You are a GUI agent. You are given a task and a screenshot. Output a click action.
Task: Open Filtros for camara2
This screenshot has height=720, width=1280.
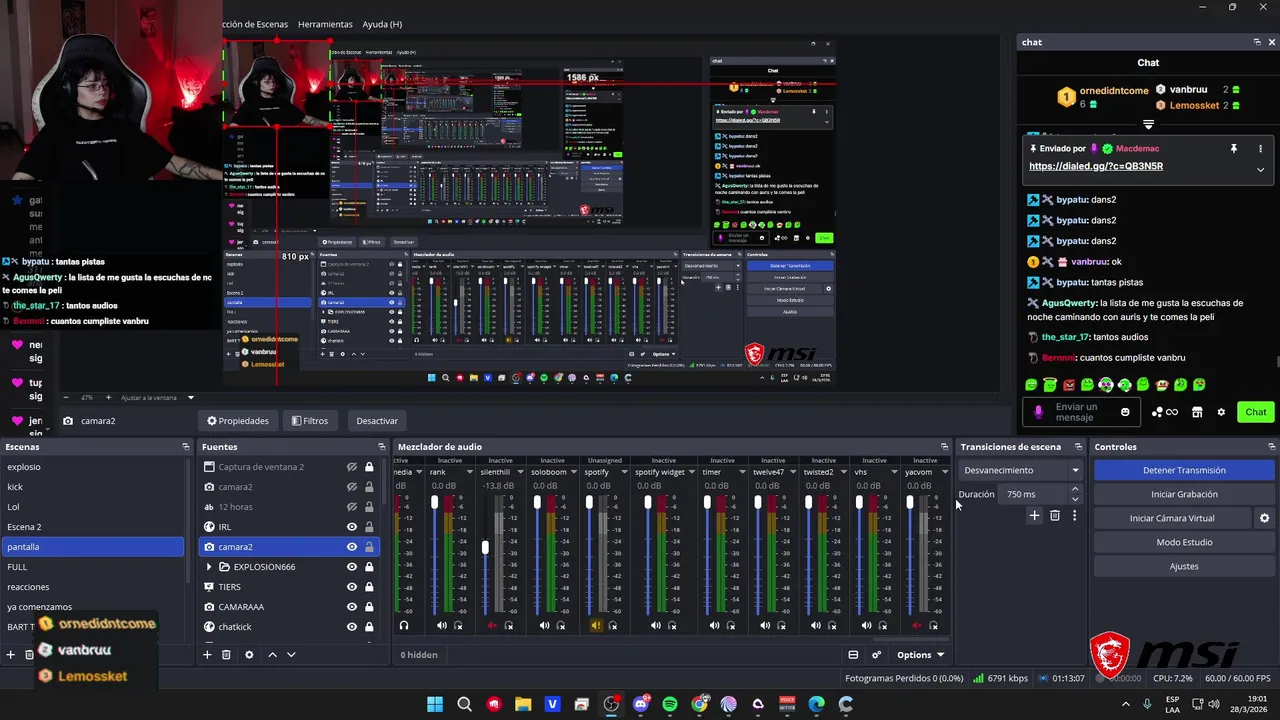(x=310, y=421)
